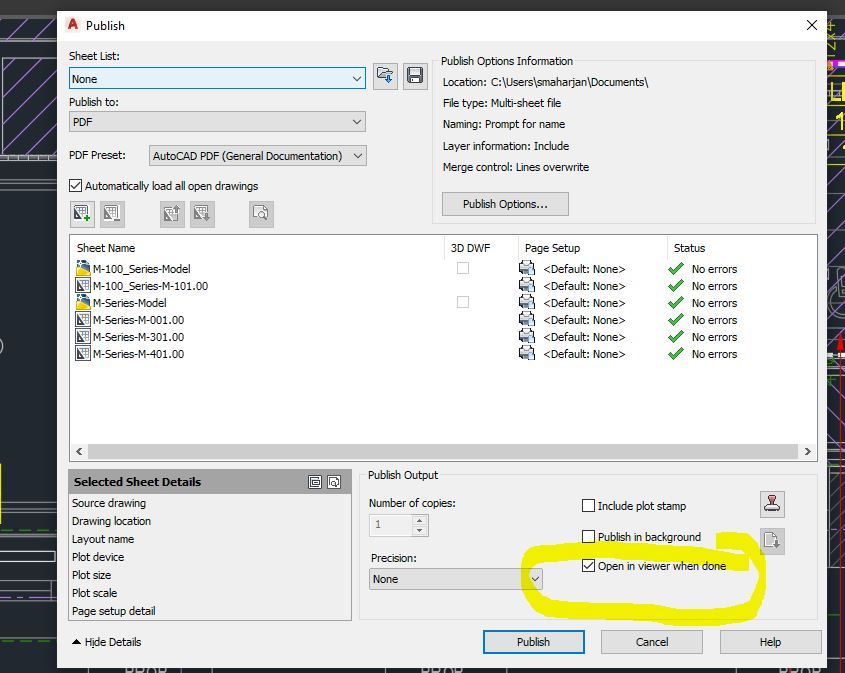This screenshot has height=673, width=845.
Task: Click the Move Sheet Up icon
Action: point(172,214)
